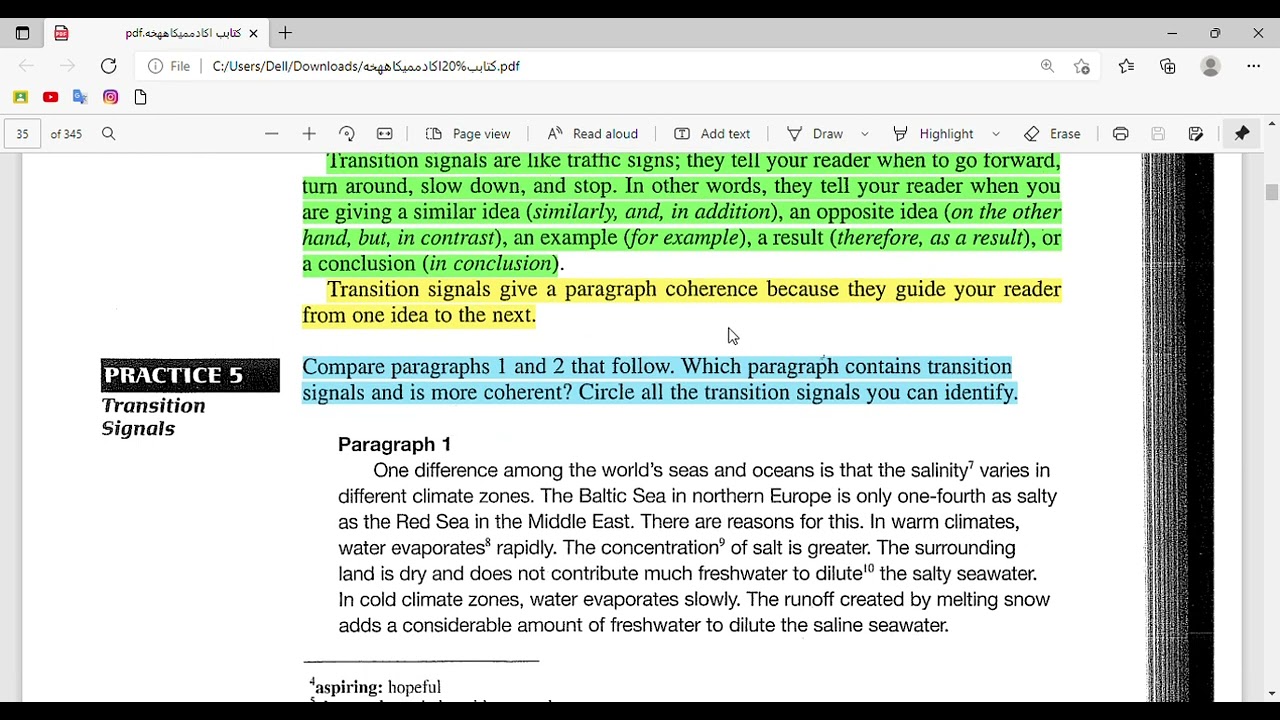Open the tab actions menu icon
Screen dimensions: 1280x720
(x=22, y=33)
